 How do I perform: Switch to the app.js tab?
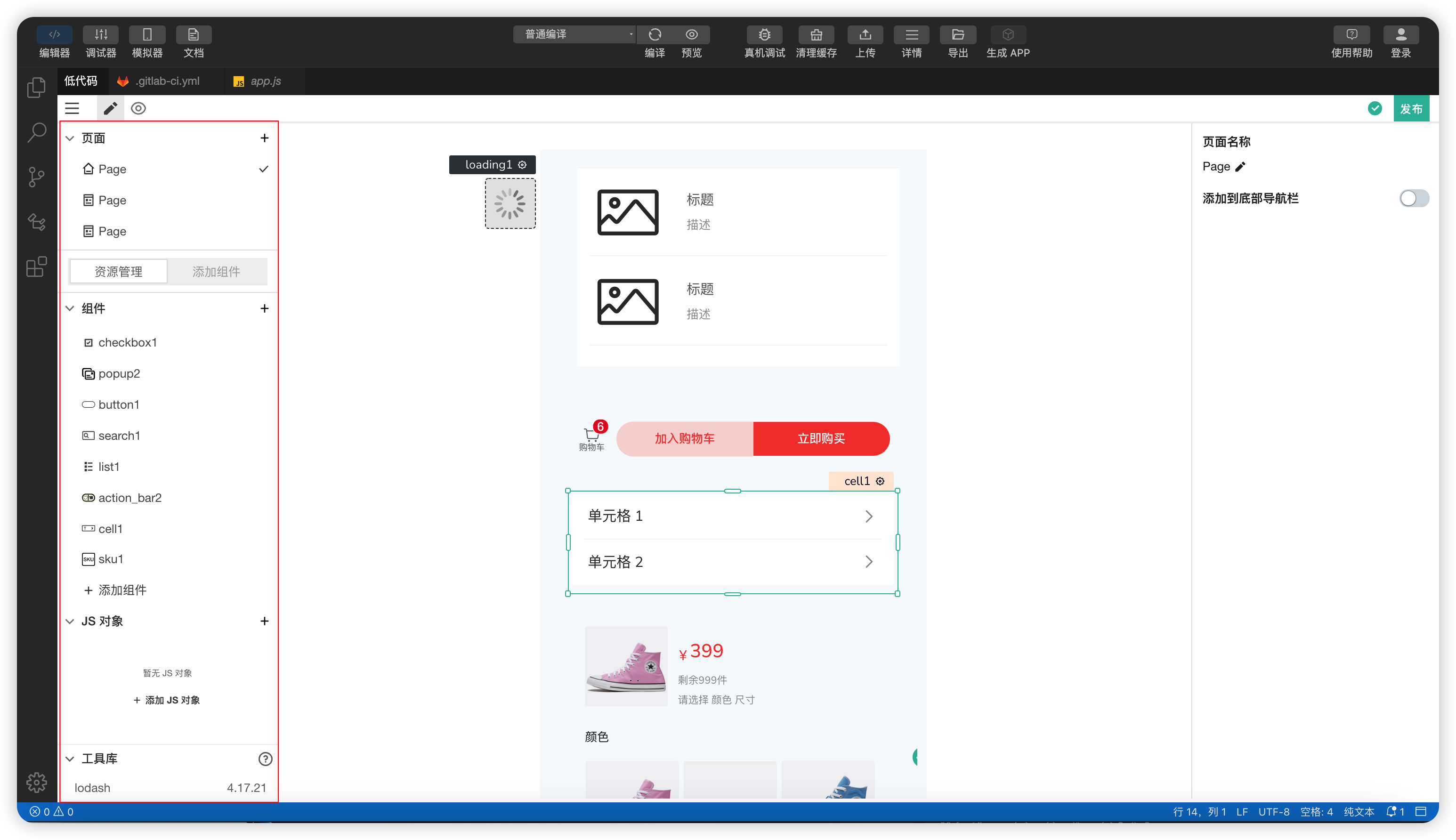(x=265, y=81)
